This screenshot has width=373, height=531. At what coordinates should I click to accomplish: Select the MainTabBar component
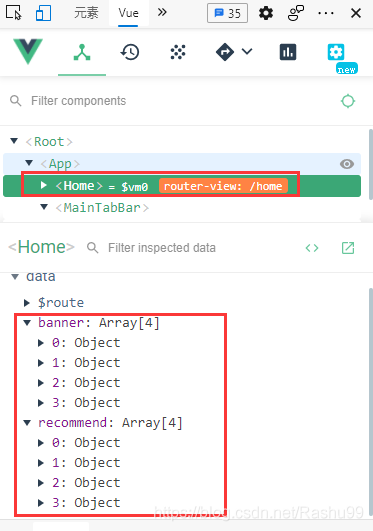[102, 208]
